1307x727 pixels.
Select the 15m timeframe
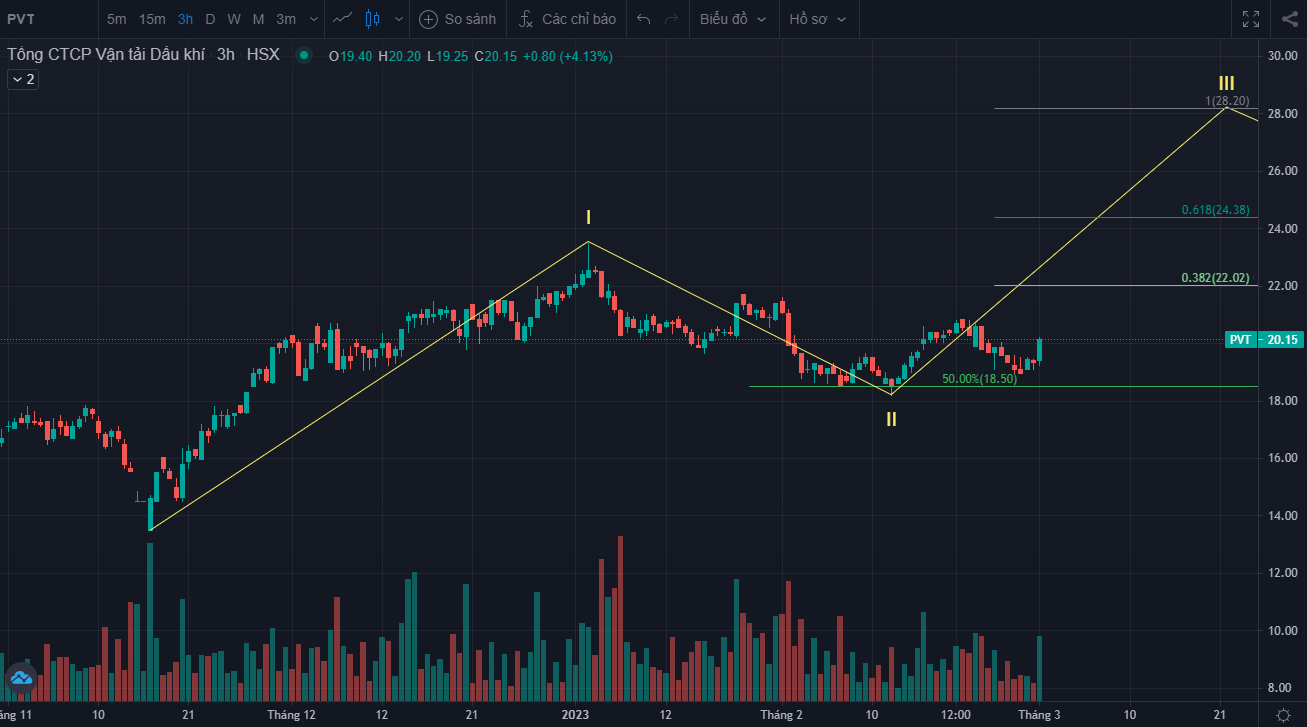click(x=152, y=19)
